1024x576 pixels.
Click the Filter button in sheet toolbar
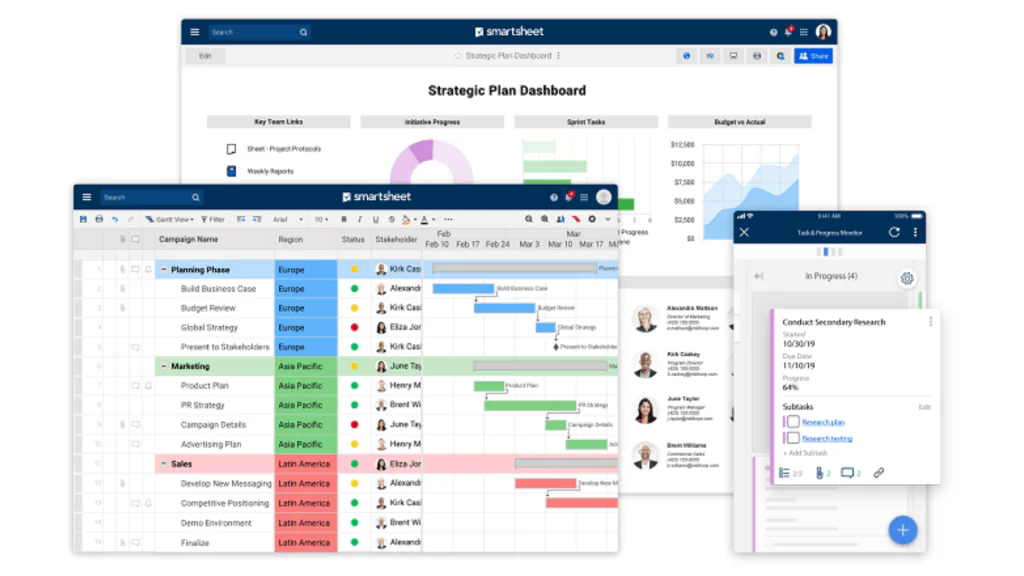click(213, 219)
